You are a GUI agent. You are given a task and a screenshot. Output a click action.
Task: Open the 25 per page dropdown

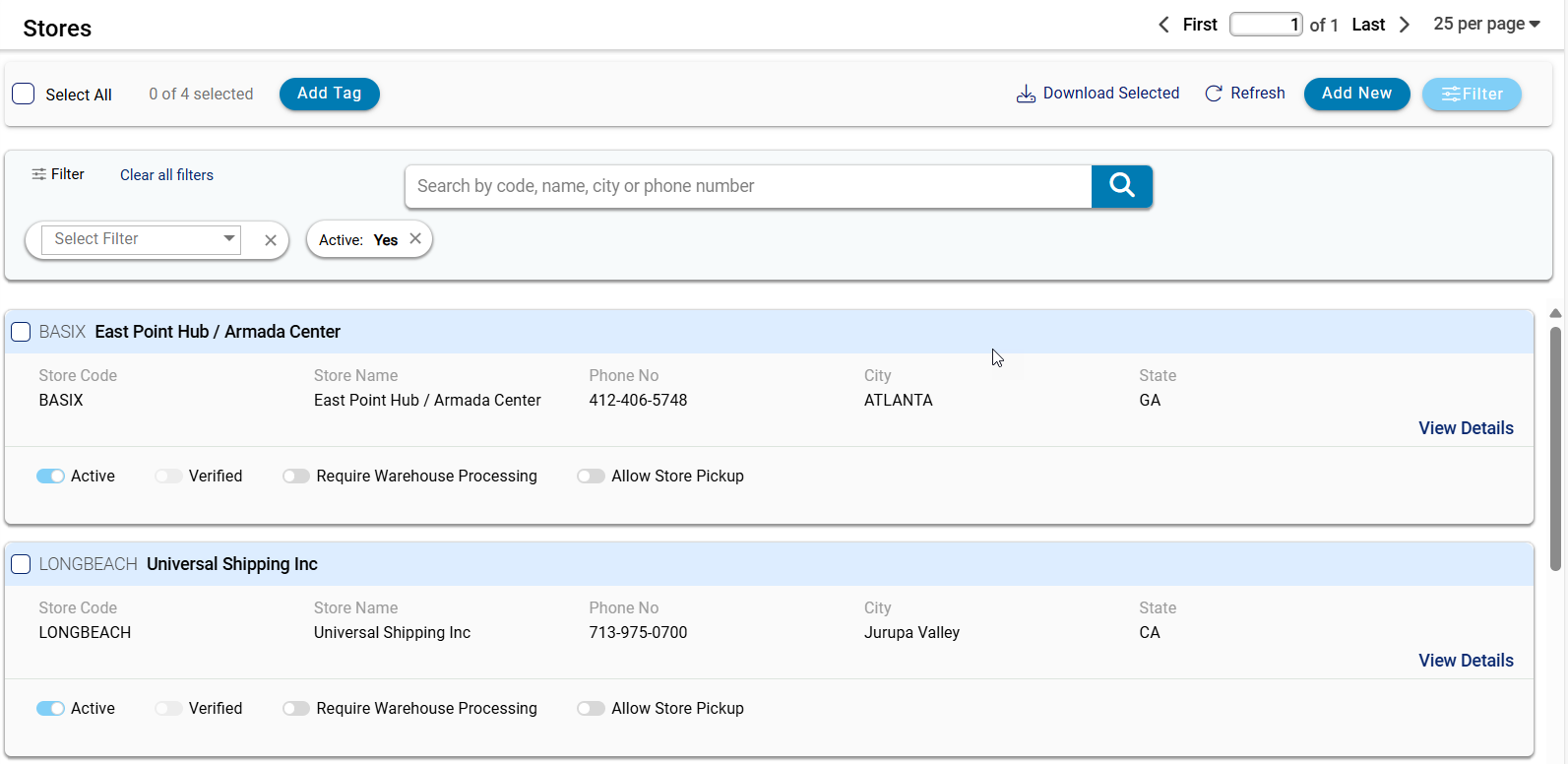click(1486, 25)
